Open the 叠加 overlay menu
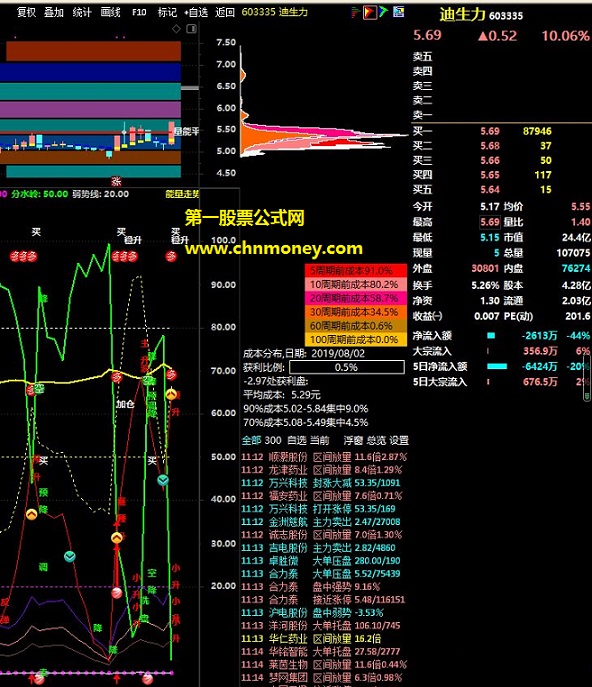This screenshot has width=592, height=687. click(53, 12)
